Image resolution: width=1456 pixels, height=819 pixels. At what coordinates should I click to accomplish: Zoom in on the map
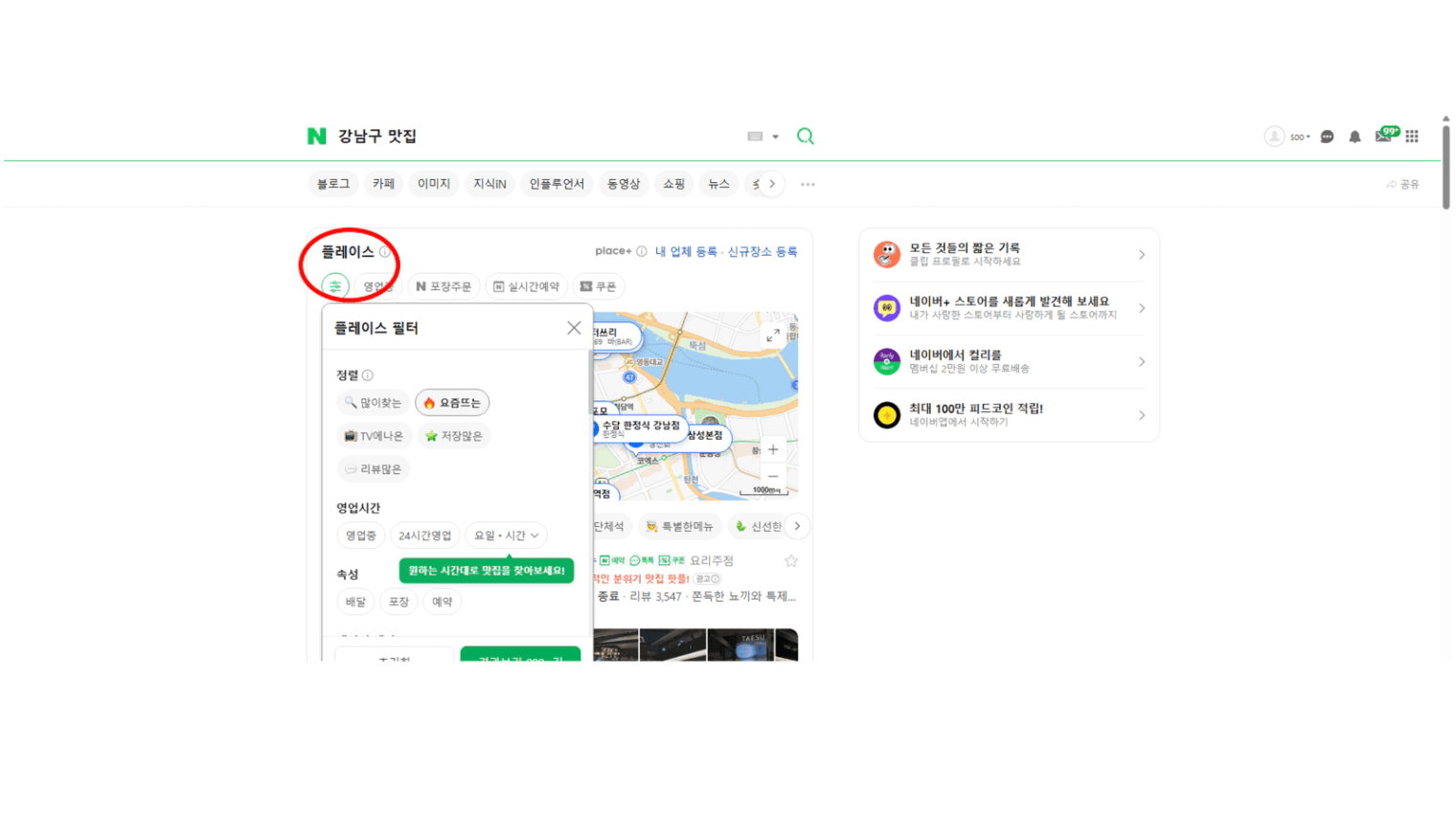click(773, 449)
